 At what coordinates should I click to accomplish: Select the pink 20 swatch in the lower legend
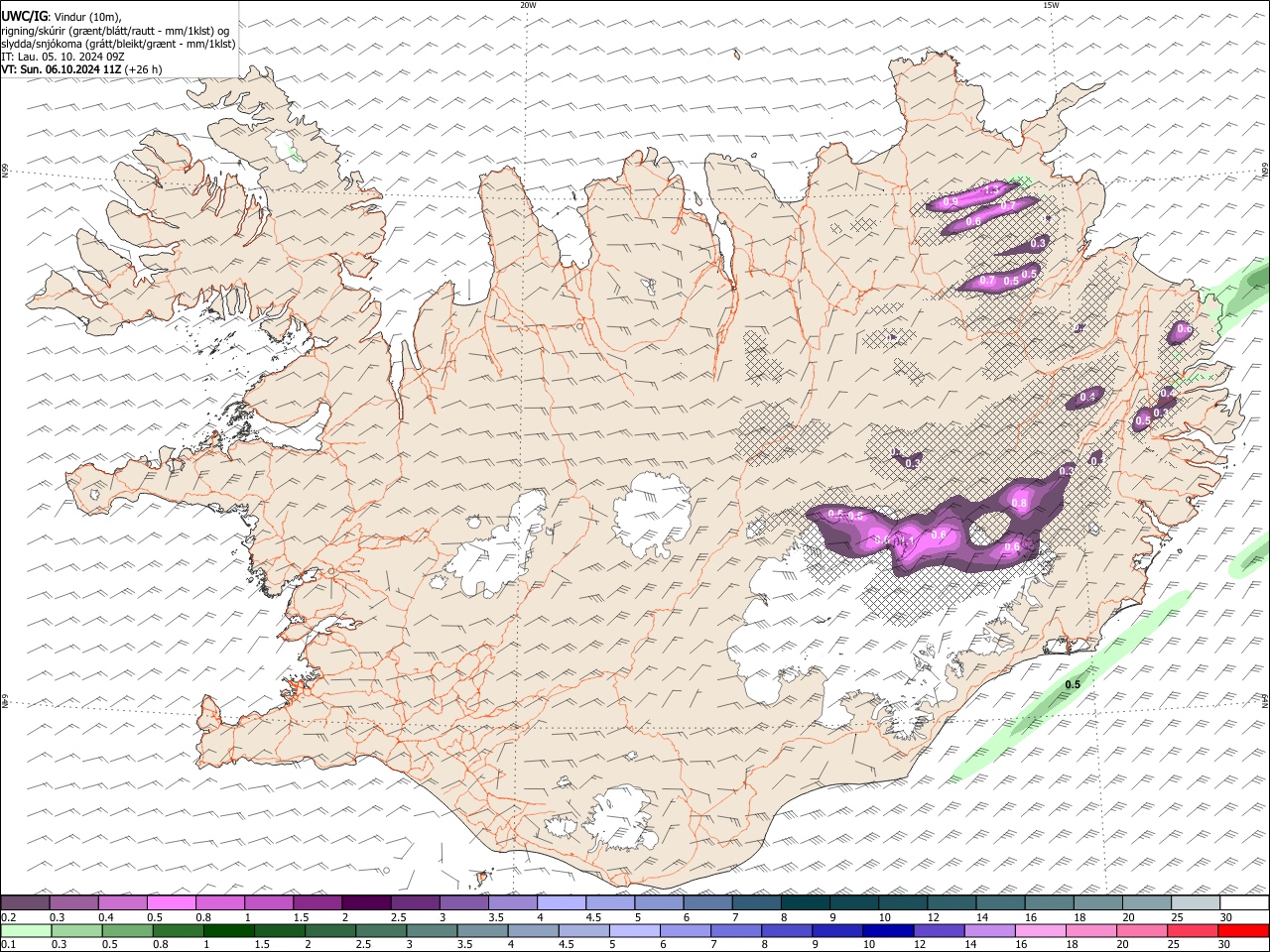click(x=1141, y=931)
